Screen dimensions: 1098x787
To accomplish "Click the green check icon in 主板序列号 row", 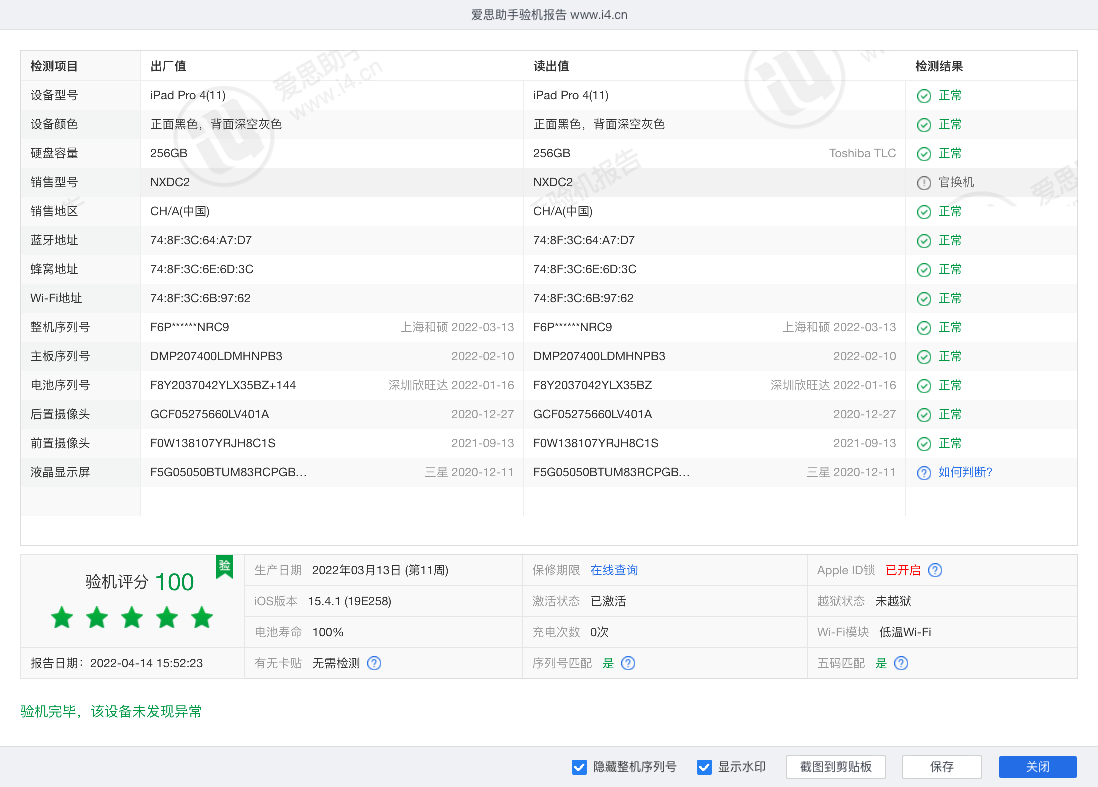I will (x=924, y=357).
